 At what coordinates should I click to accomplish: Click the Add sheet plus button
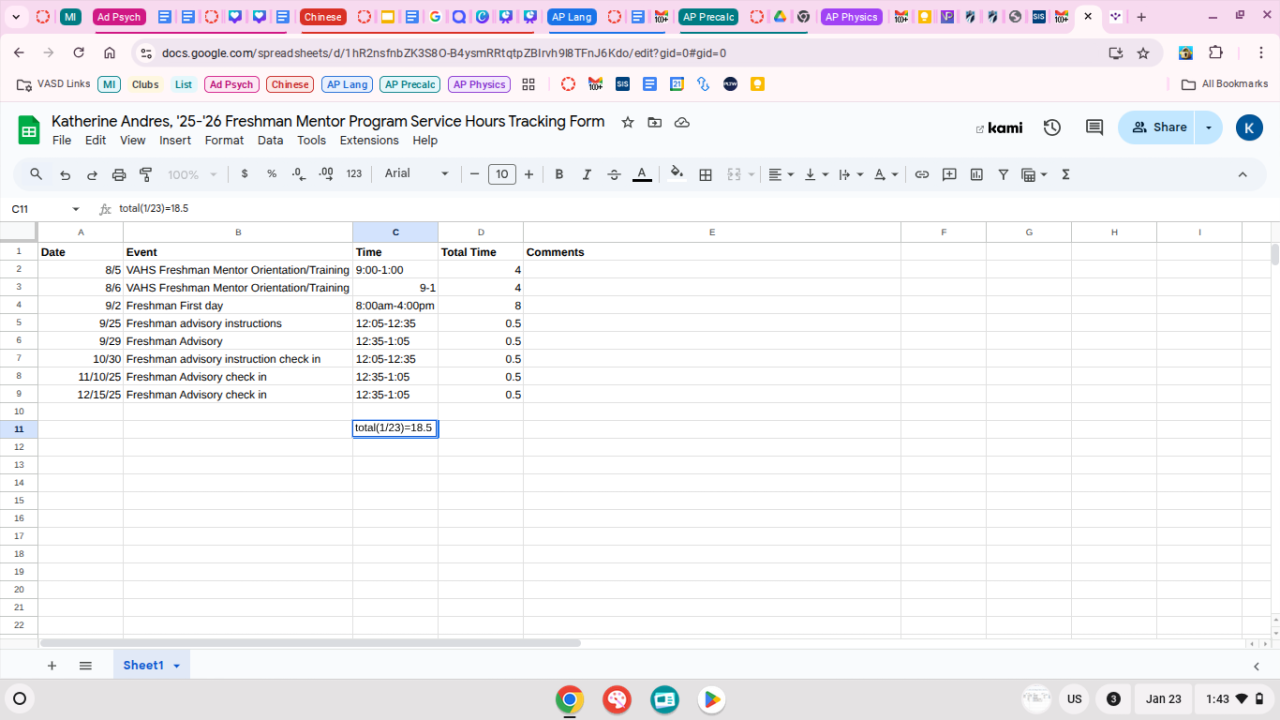(x=52, y=666)
